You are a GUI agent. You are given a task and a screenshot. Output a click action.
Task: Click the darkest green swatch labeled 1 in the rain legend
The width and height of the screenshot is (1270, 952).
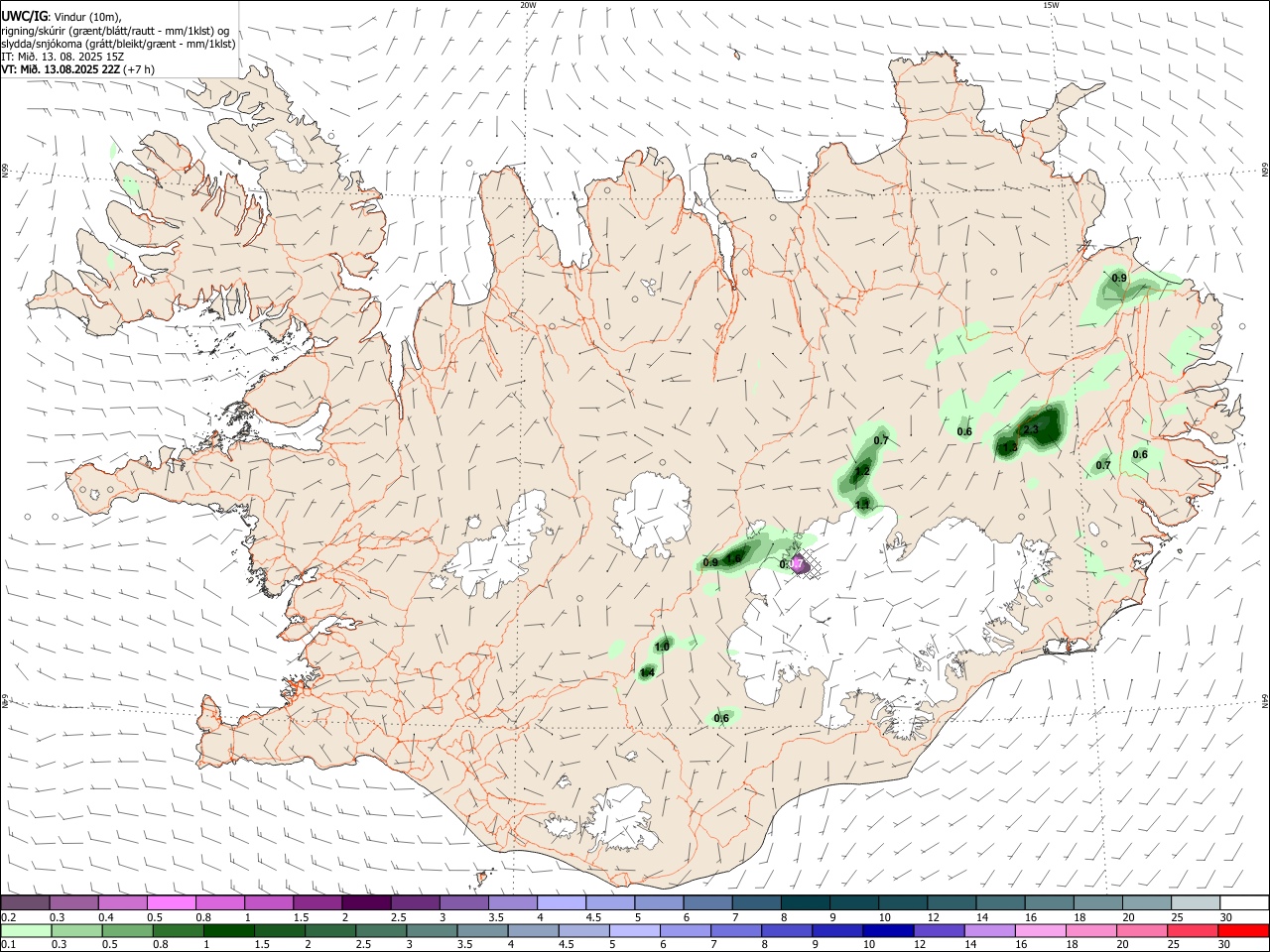tap(228, 930)
